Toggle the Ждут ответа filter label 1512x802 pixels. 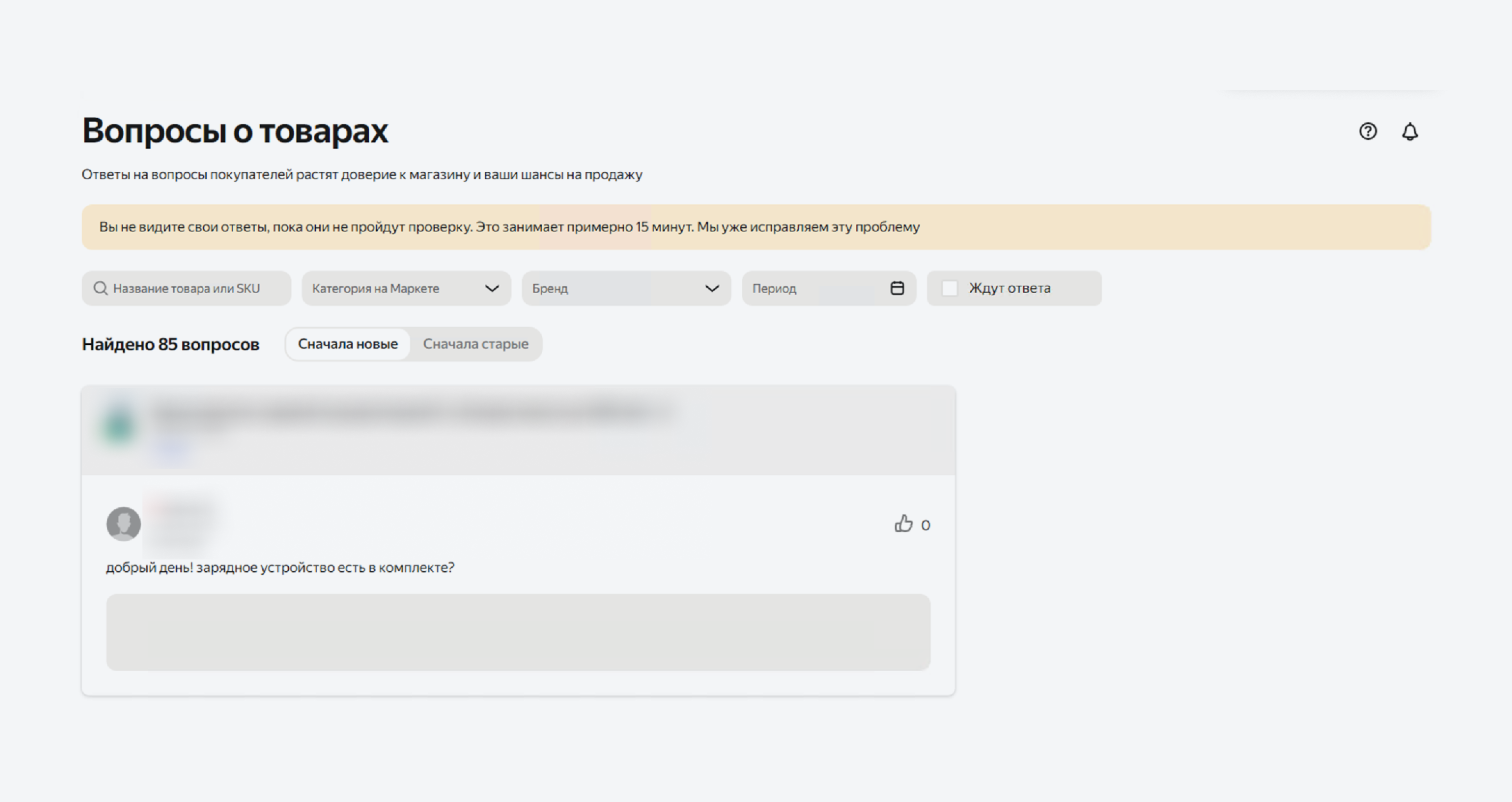[1010, 288]
